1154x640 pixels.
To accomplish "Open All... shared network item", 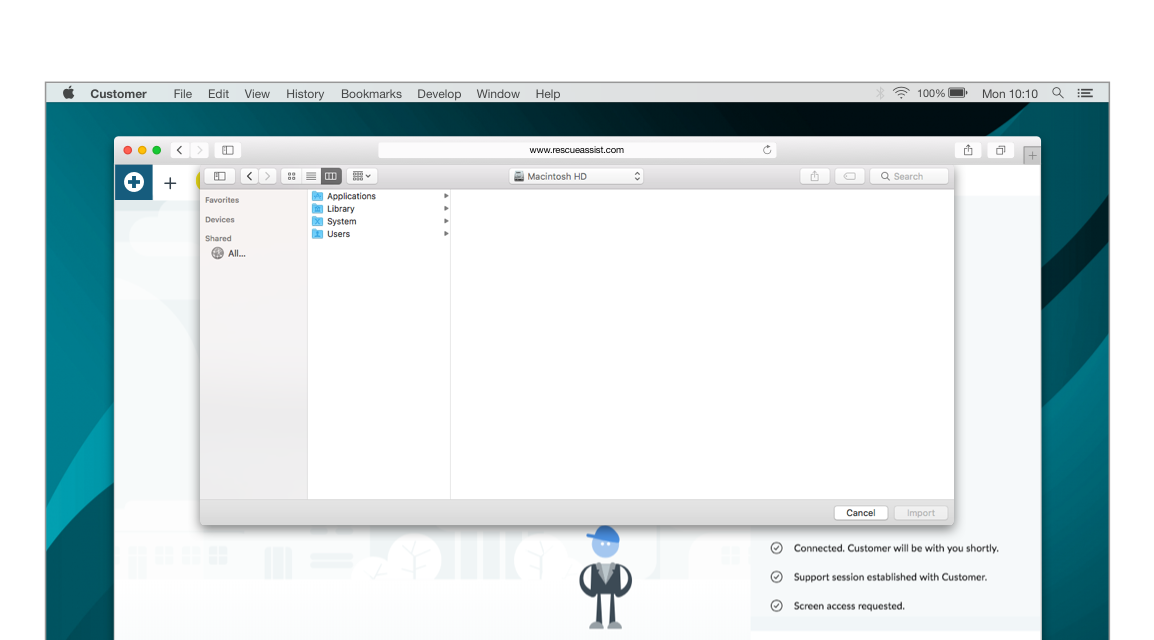I will (x=229, y=253).
